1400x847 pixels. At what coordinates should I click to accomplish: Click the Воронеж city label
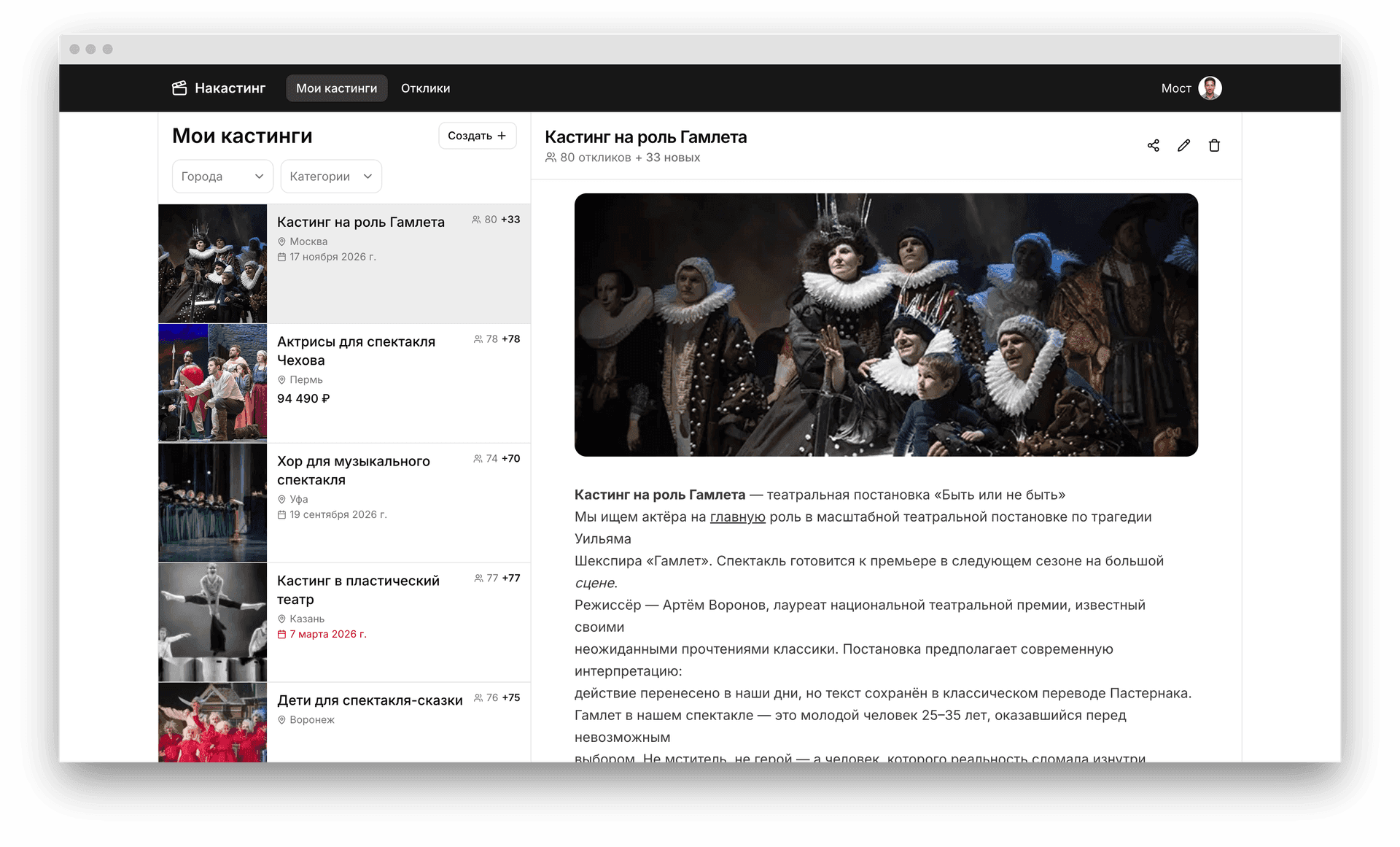pos(312,720)
